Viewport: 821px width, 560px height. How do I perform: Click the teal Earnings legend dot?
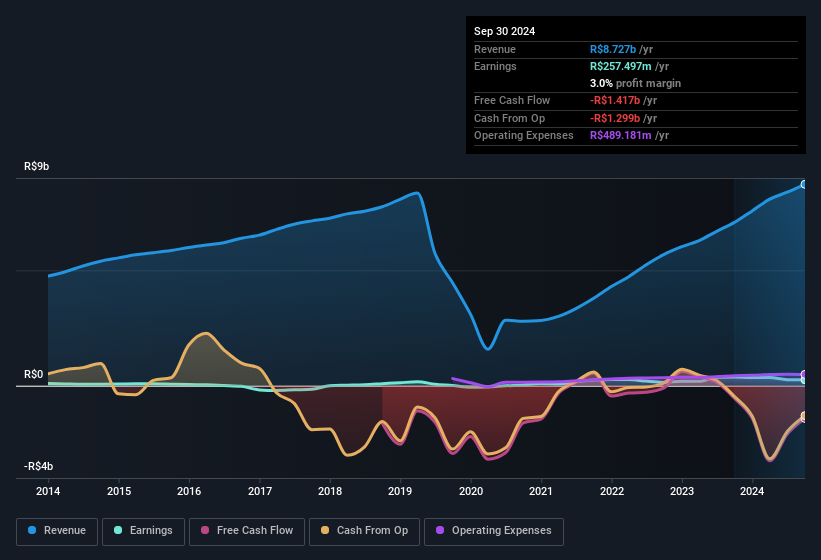click(x=119, y=531)
